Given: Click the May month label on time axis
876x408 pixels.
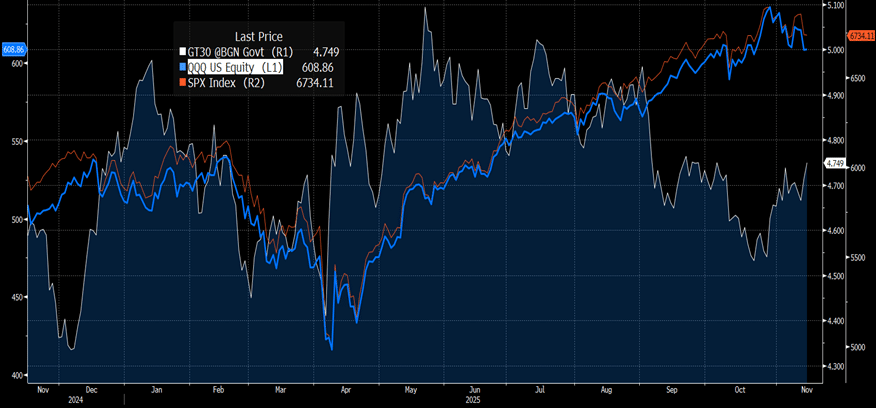Looking at the screenshot, I should pyautogui.click(x=409, y=387).
